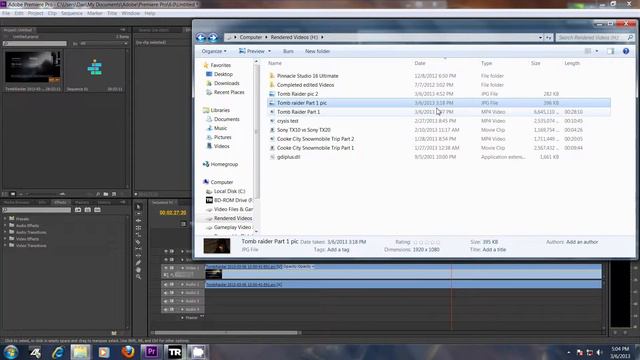This screenshot has width=640, height=360.
Task: Toggle the speaker output of track Audio 3
Action: coord(167,301)
